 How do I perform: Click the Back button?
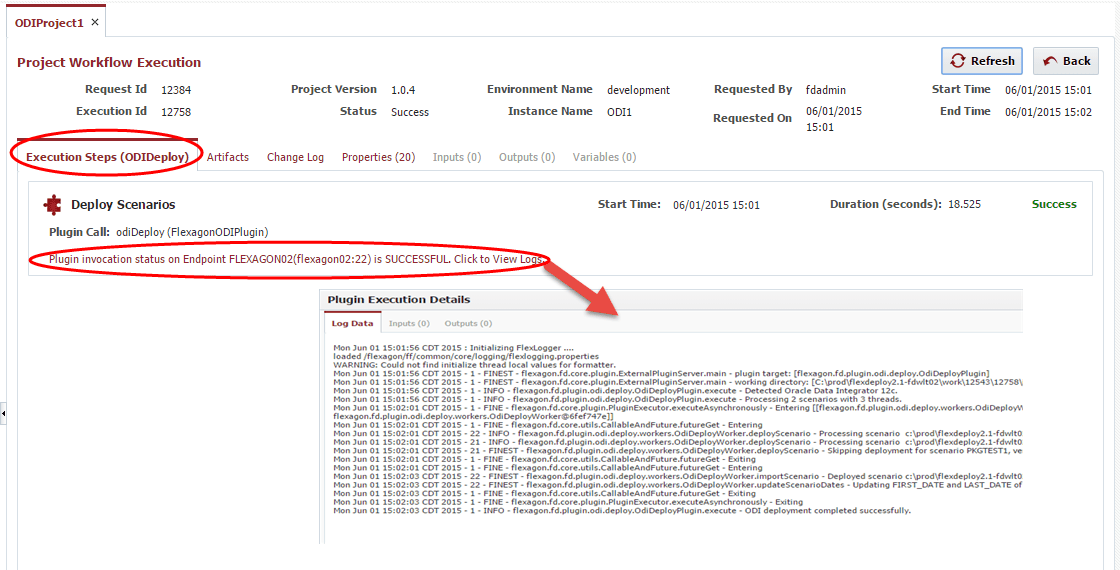(1066, 61)
